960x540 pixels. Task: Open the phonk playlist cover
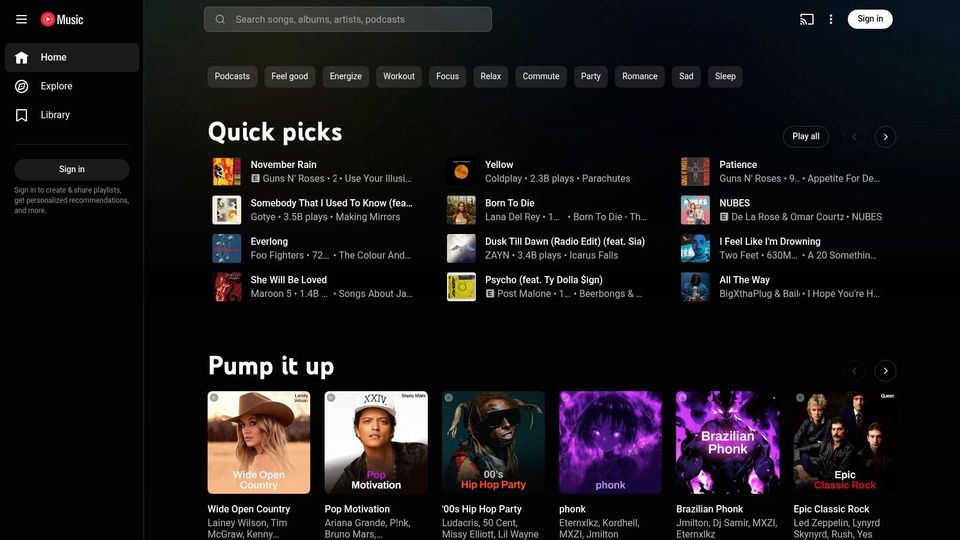pyautogui.click(x=610, y=443)
